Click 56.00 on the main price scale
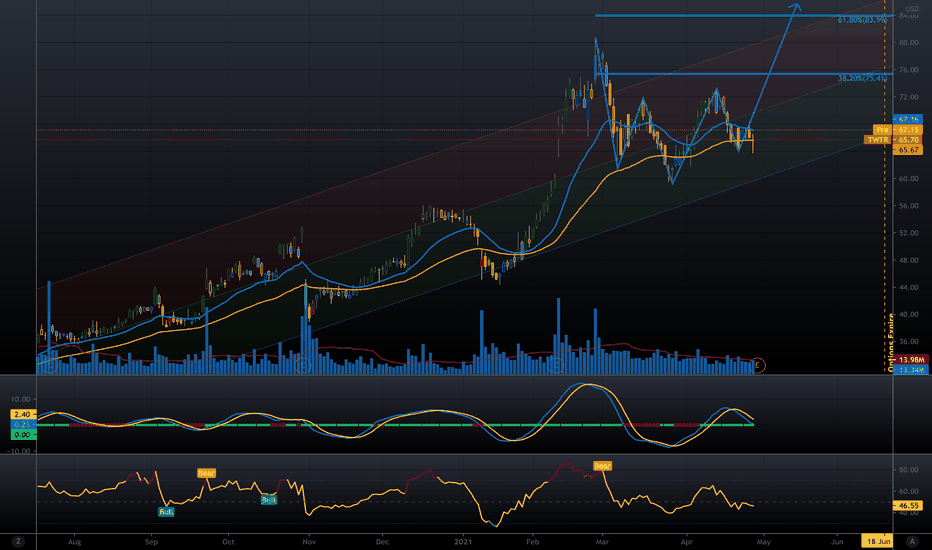This screenshot has height=550, width=932. point(909,206)
